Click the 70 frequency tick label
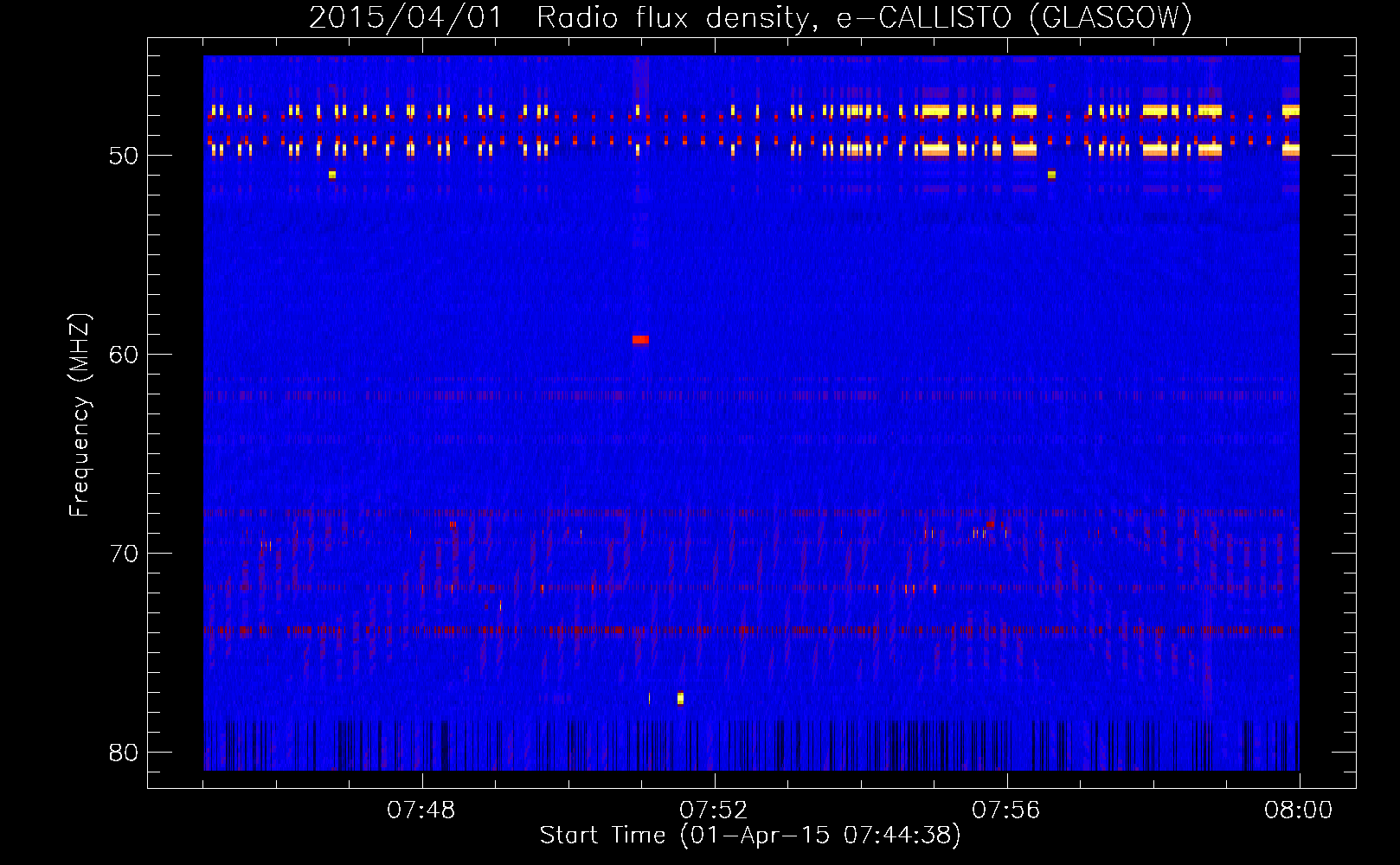The image size is (1400, 865). click(x=124, y=554)
